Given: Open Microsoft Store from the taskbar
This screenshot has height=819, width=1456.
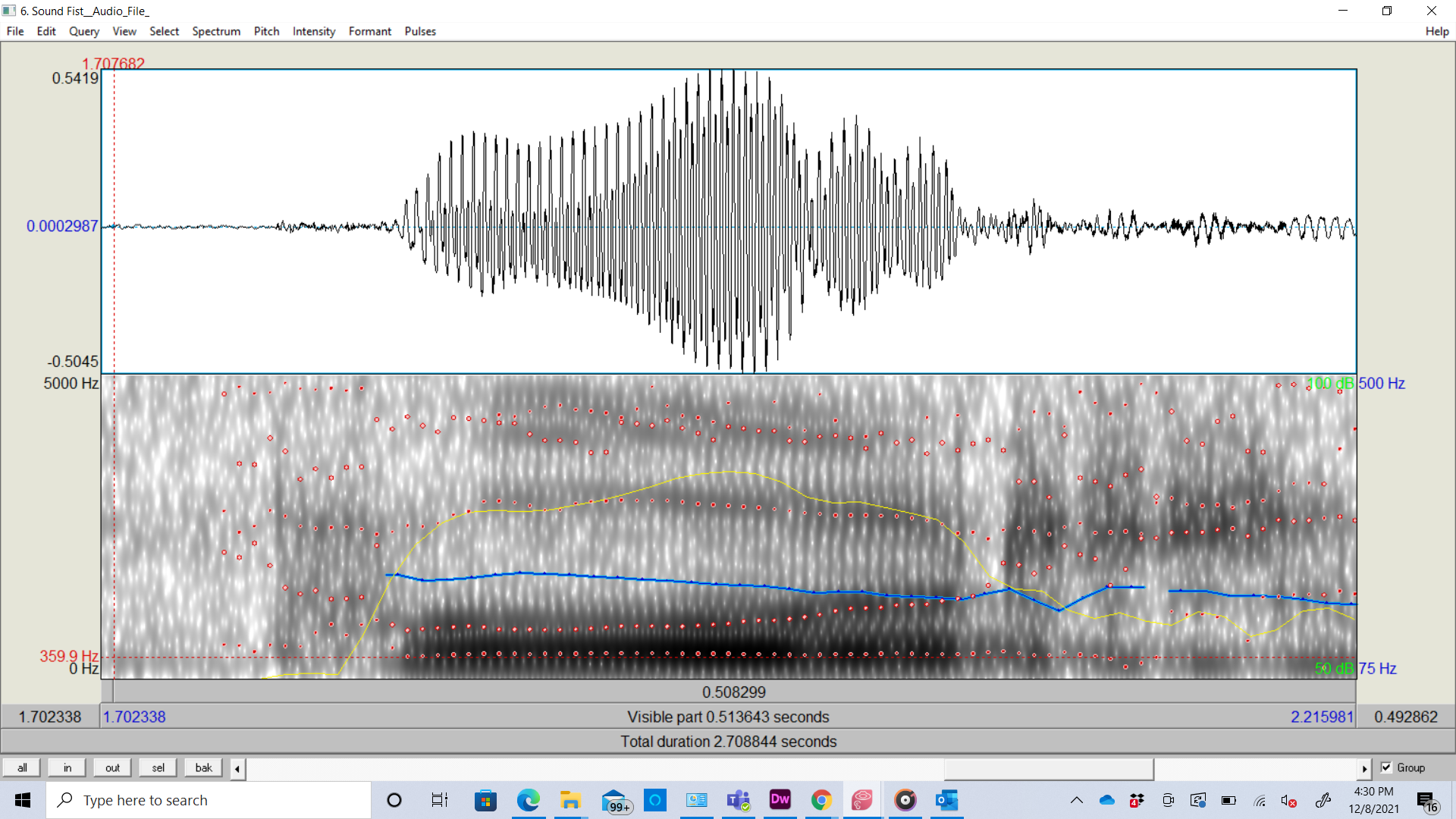Looking at the screenshot, I should (485, 800).
